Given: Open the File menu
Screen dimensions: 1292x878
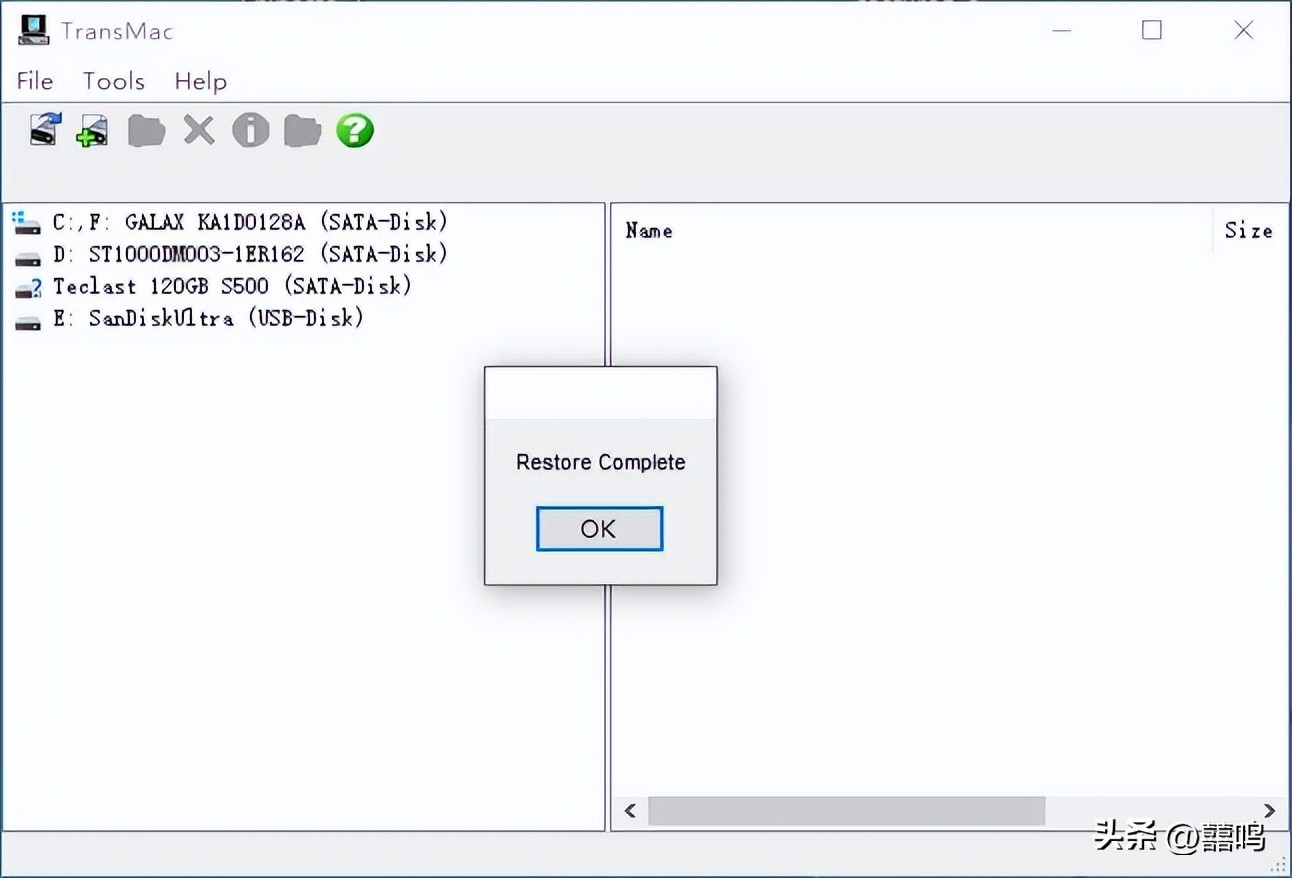Looking at the screenshot, I should coord(35,81).
